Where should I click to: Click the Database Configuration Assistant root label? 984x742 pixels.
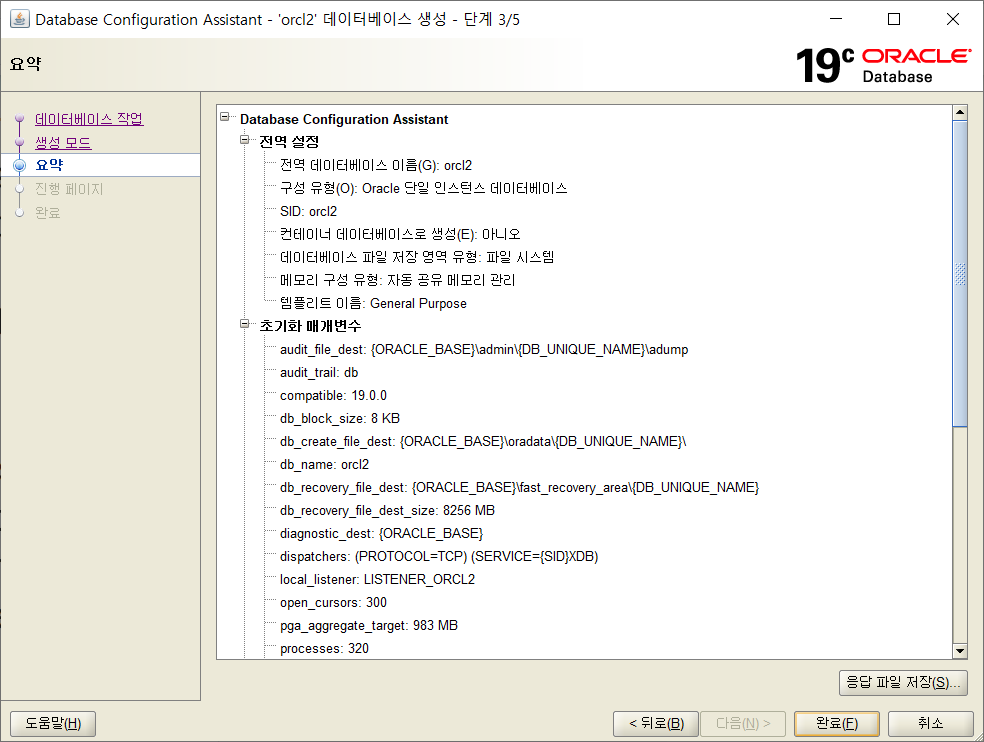pyautogui.click(x=344, y=119)
